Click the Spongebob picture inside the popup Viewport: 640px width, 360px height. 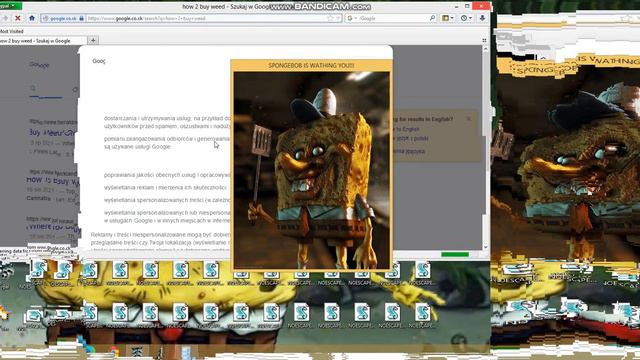point(311,170)
